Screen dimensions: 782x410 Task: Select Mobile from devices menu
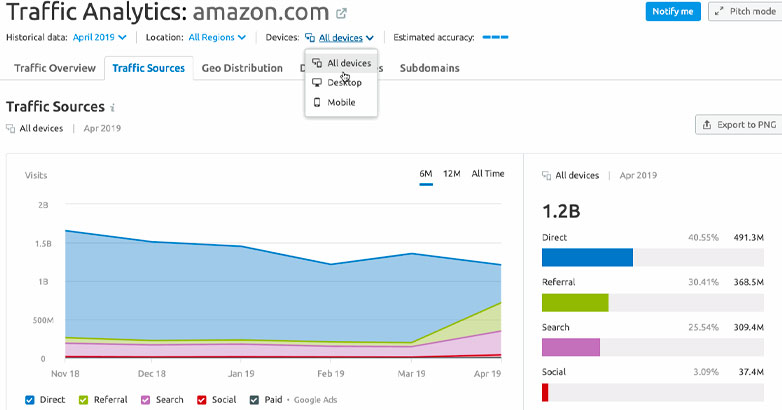pyautogui.click(x=341, y=102)
